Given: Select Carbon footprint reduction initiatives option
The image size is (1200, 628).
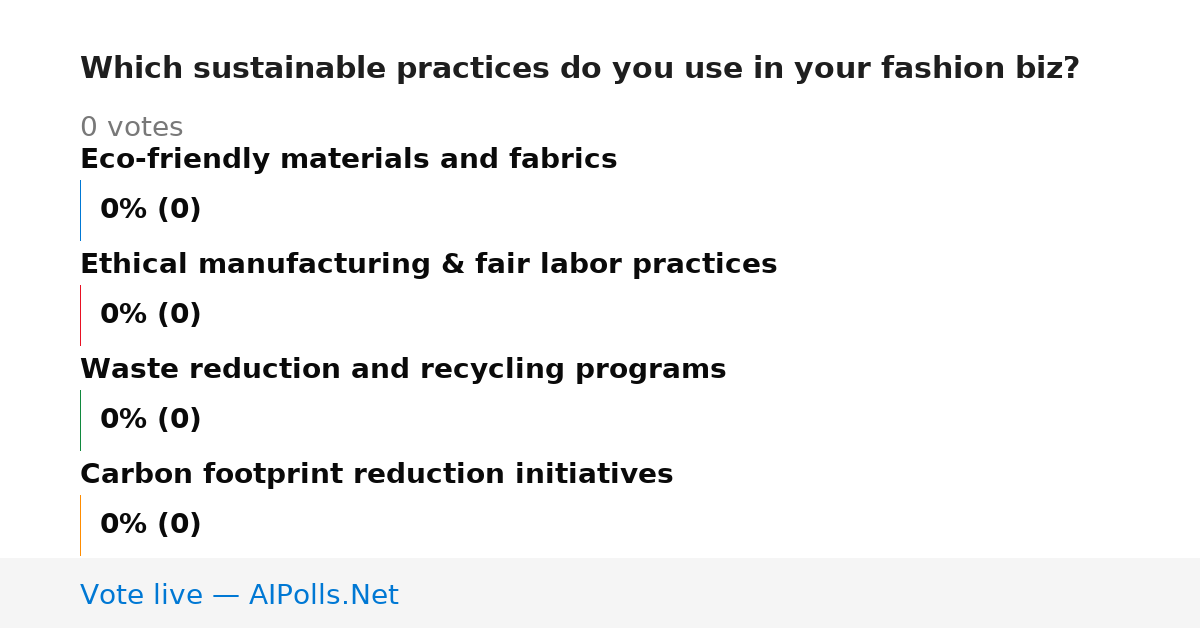Looking at the screenshot, I should click(377, 475).
